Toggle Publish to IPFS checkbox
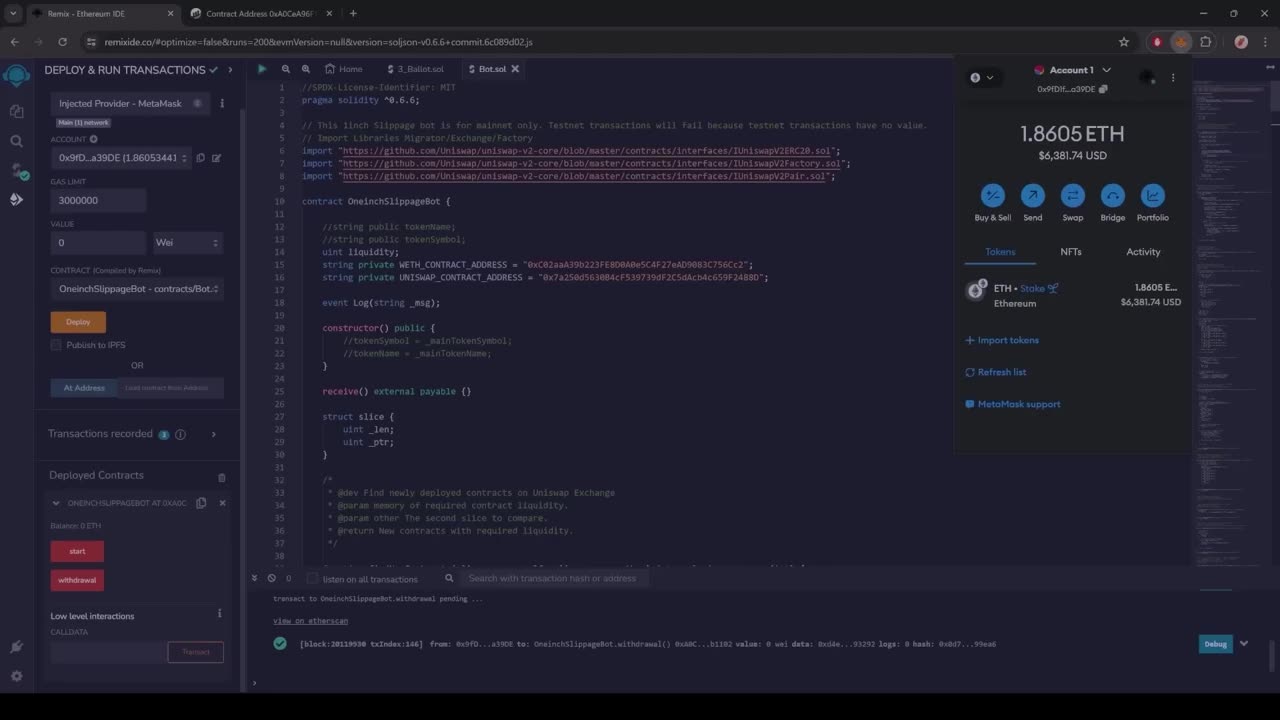Viewport: 1280px width, 720px height. pyautogui.click(x=56, y=345)
